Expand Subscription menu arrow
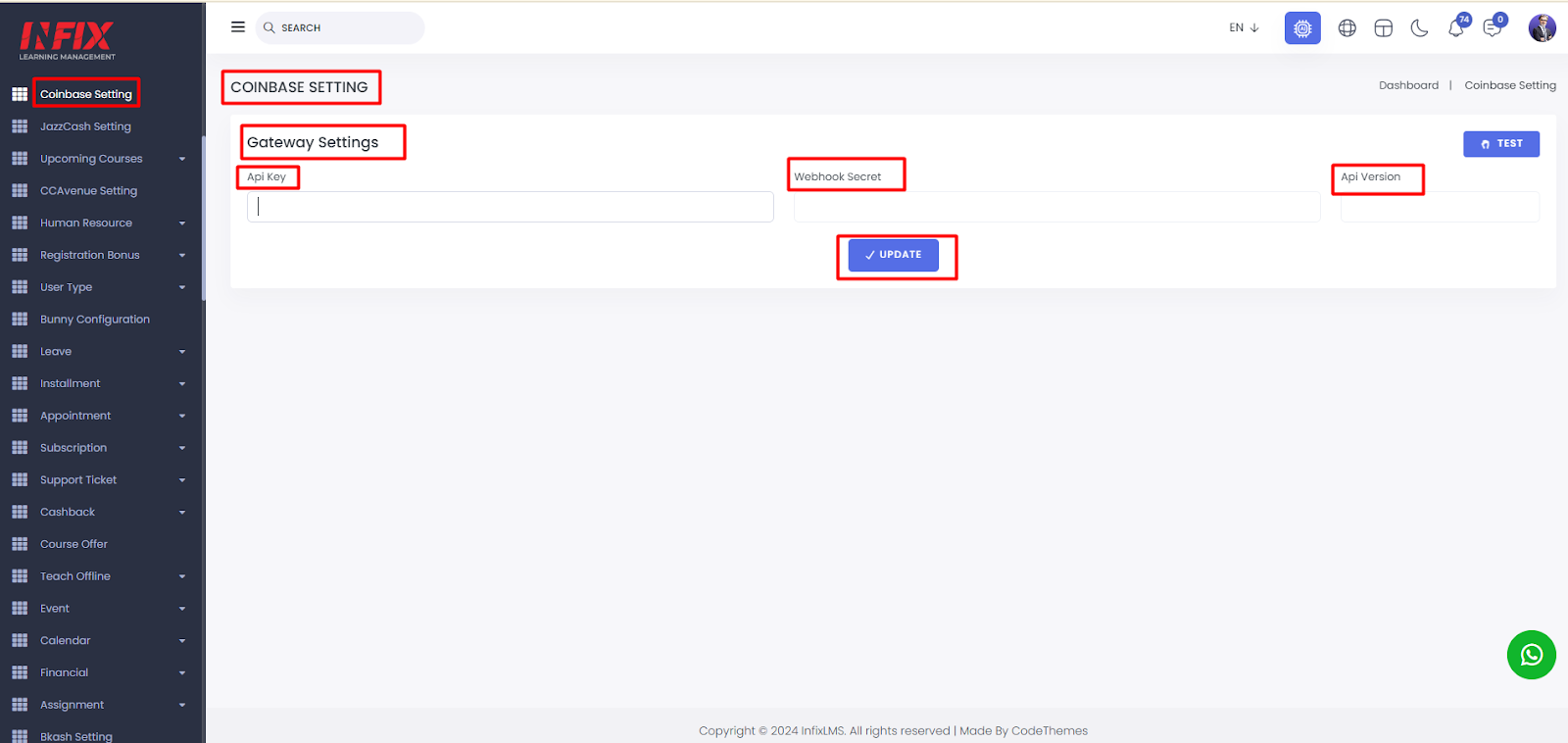The width and height of the screenshot is (1568, 743). point(182,448)
